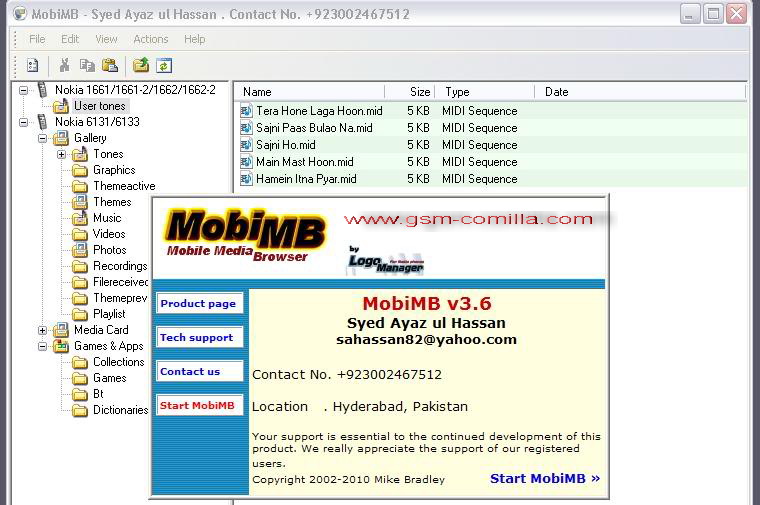Select Sajni Ho.mid file name
The height and width of the screenshot is (505, 760).
coord(286,145)
